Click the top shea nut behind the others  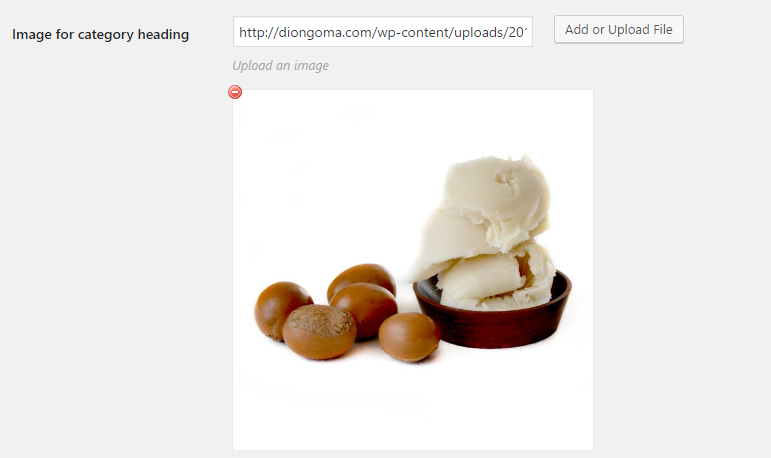[x=362, y=278]
